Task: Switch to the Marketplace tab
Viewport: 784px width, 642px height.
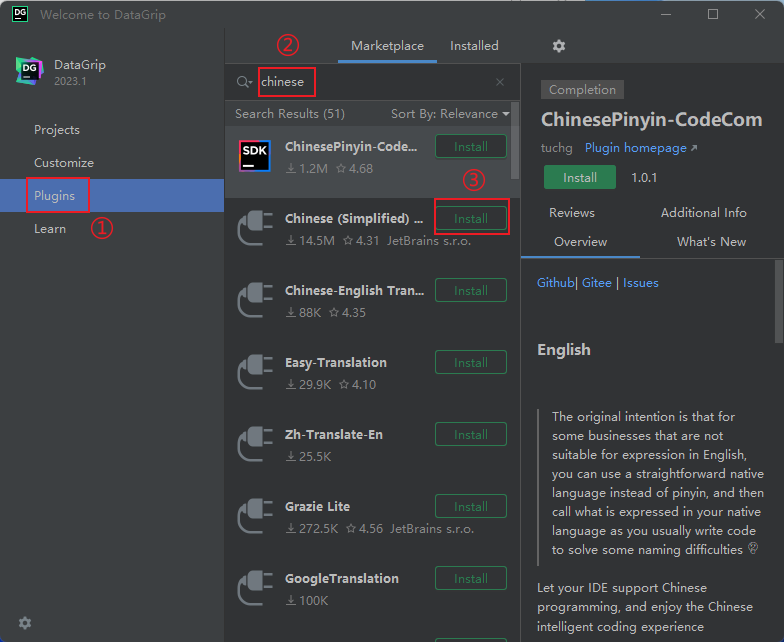Action: (388, 46)
